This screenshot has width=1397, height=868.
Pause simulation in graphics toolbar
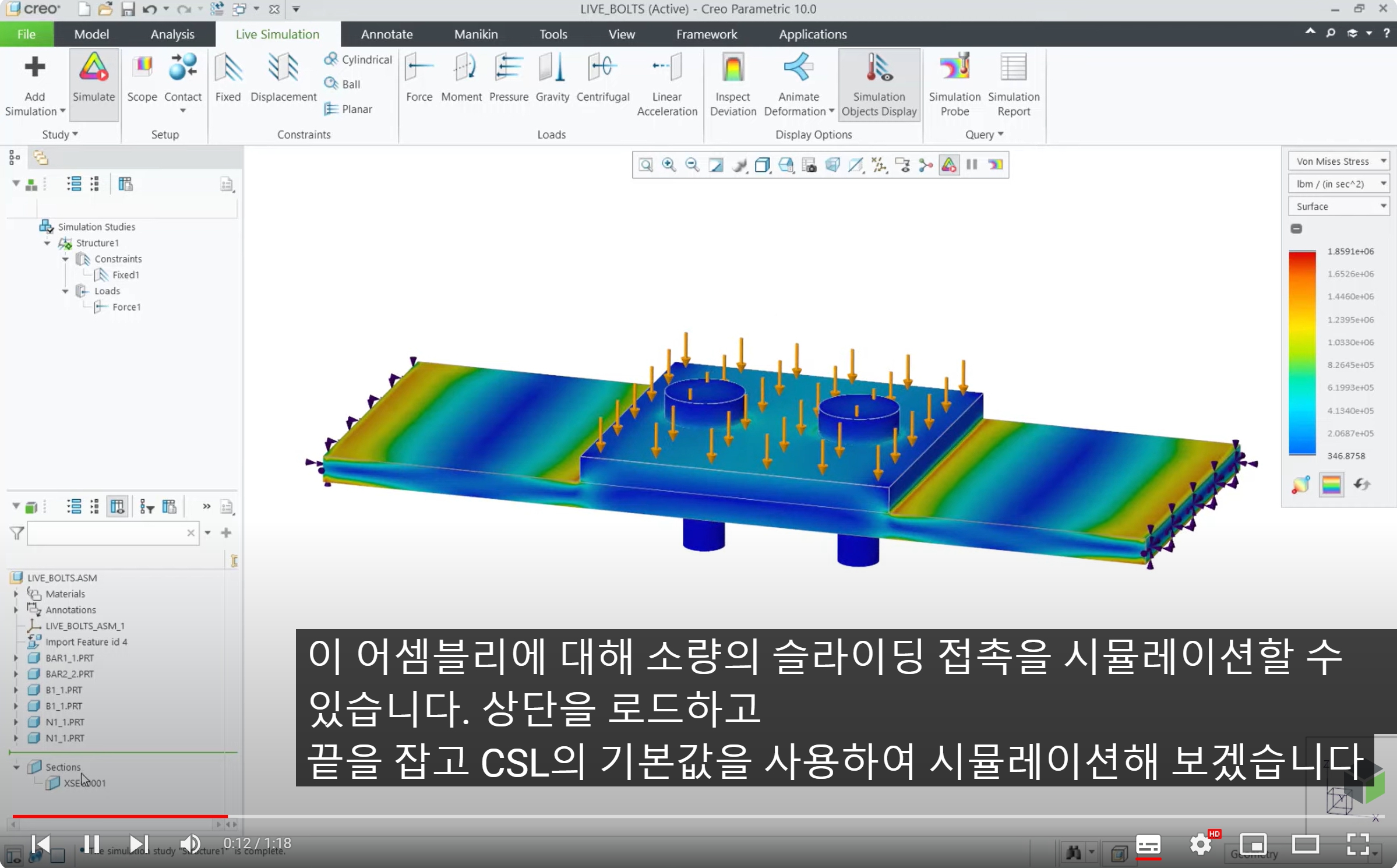pyautogui.click(x=972, y=165)
